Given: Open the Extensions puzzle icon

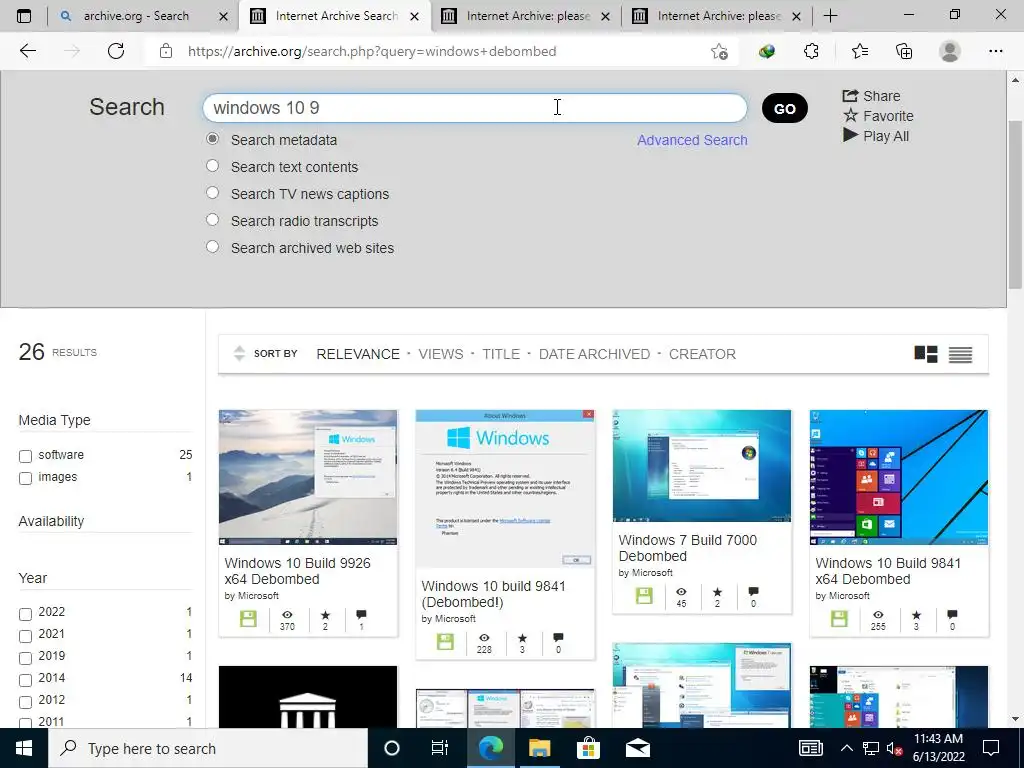Looking at the screenshot, I should 811,51.
